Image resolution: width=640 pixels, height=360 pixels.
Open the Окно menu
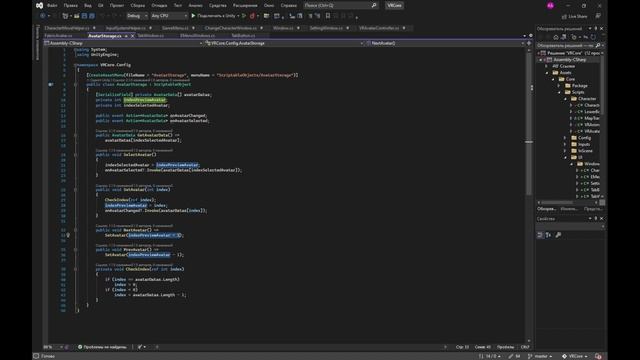pos(269,6)
